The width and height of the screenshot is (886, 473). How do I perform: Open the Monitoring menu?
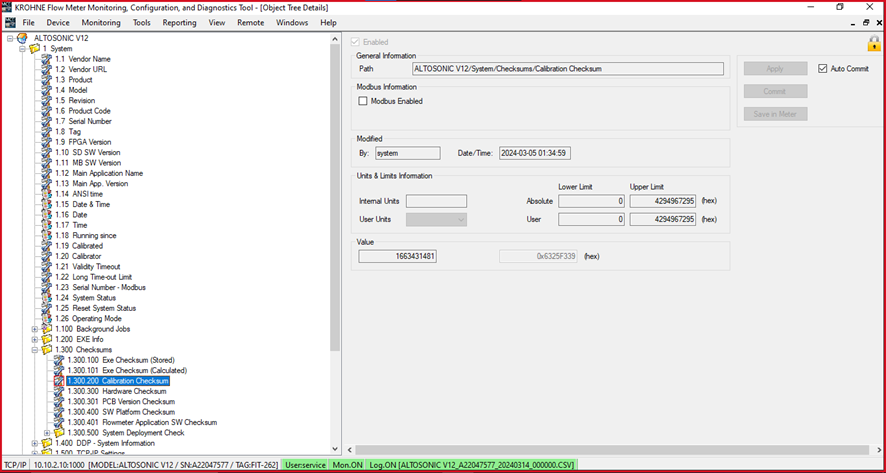[x=101, y=23]
